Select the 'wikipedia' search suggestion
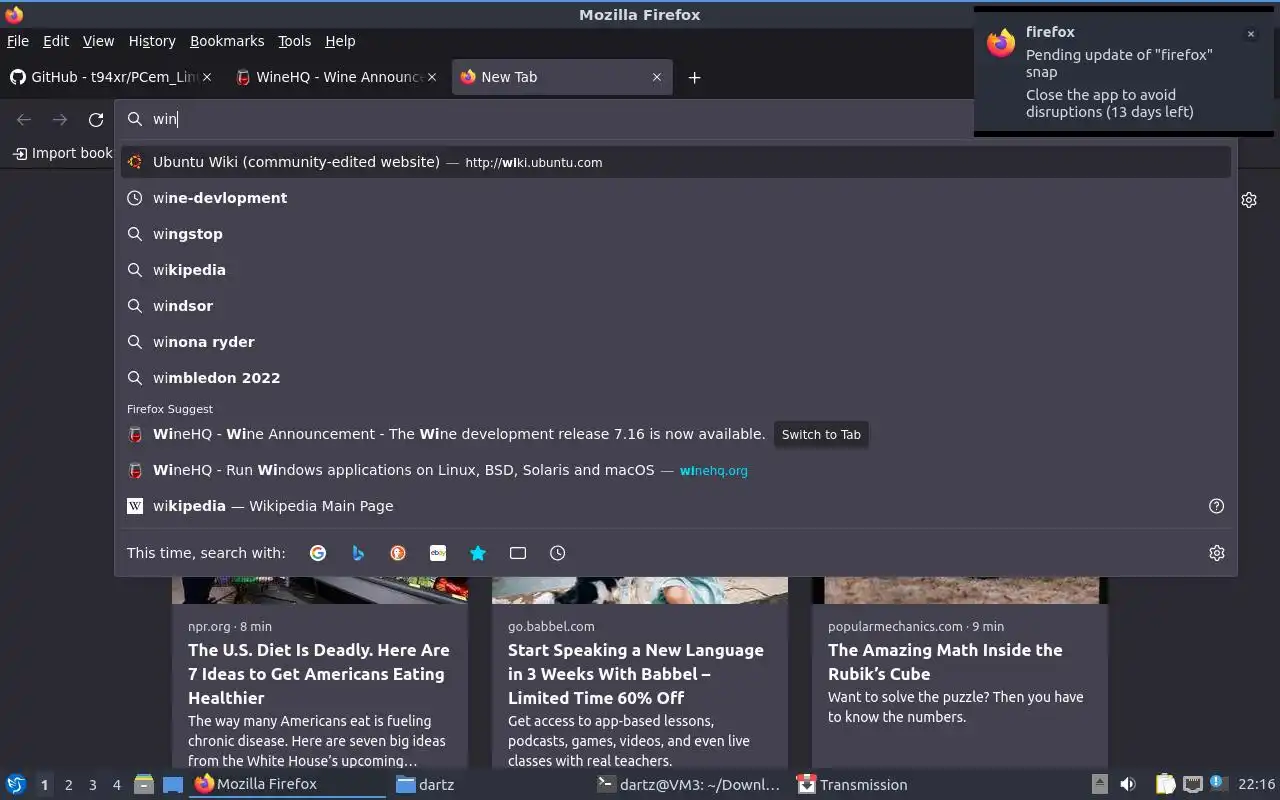1280x800 pixels. 676,270
